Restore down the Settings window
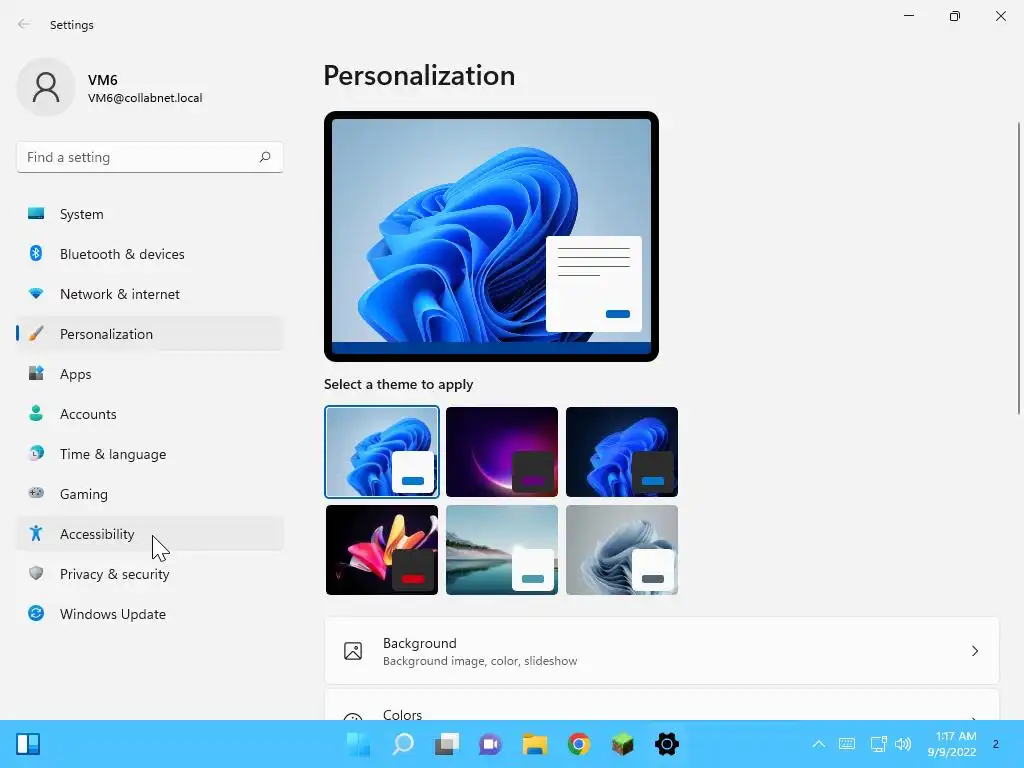The height and width of the screenshot is (768, 1024). tap(955, 16)
